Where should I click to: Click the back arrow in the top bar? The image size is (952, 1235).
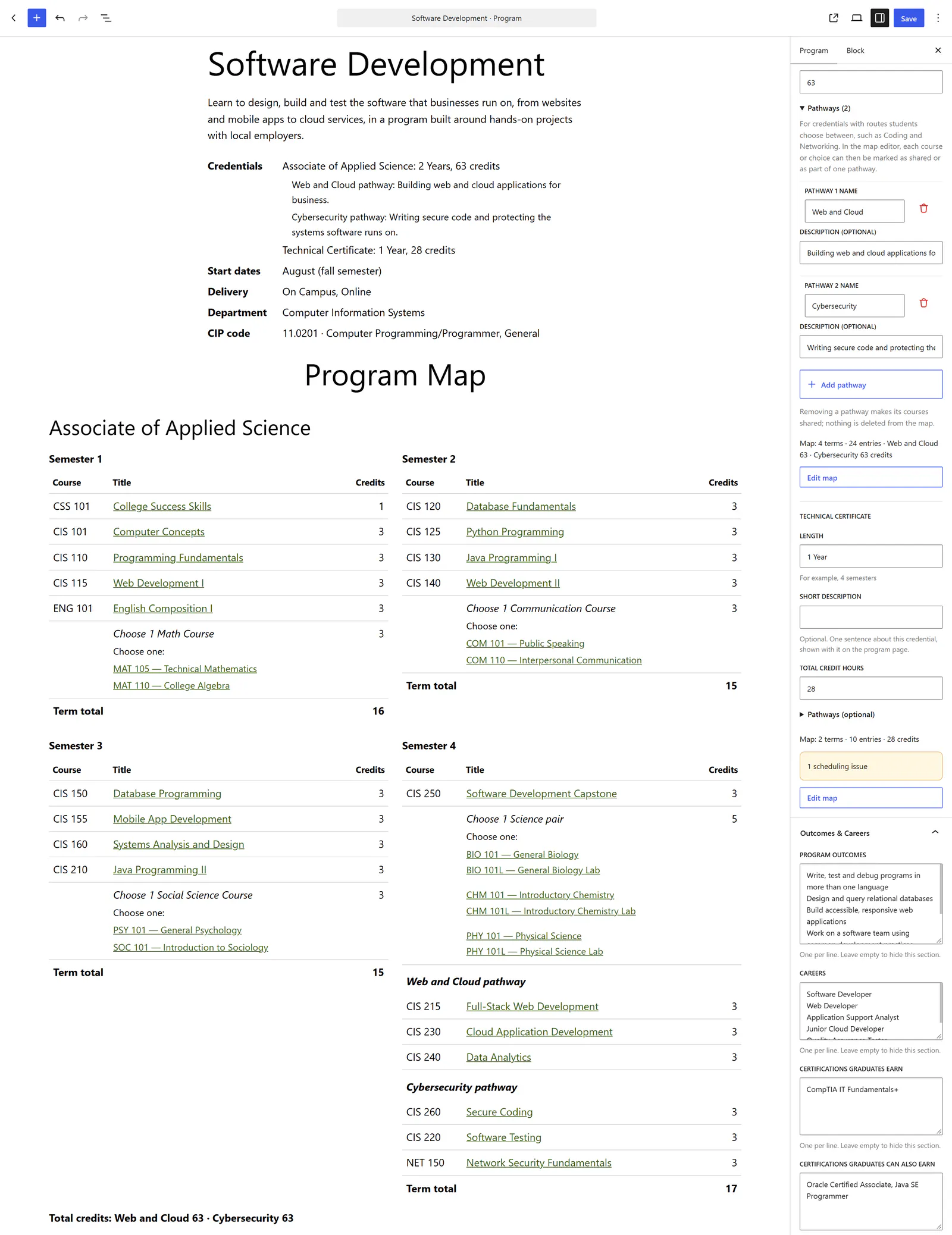14,18
